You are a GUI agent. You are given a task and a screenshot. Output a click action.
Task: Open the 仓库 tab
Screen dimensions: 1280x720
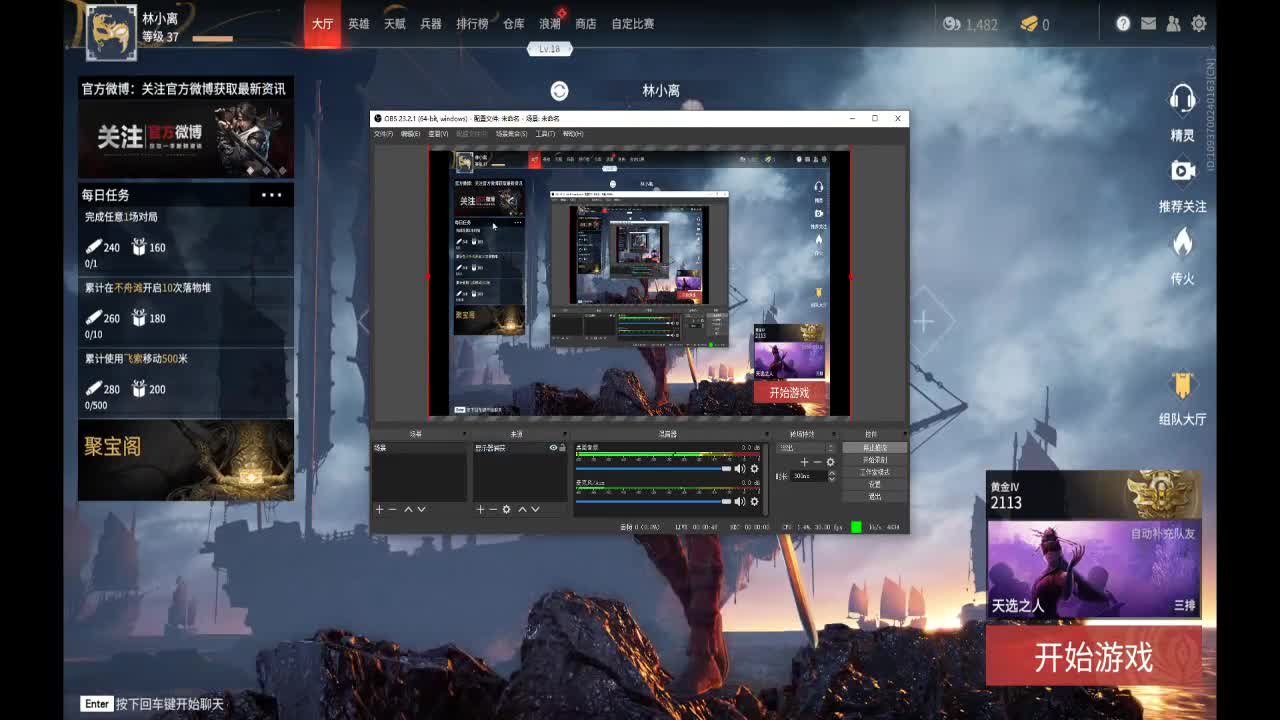[x=514, y=24]
